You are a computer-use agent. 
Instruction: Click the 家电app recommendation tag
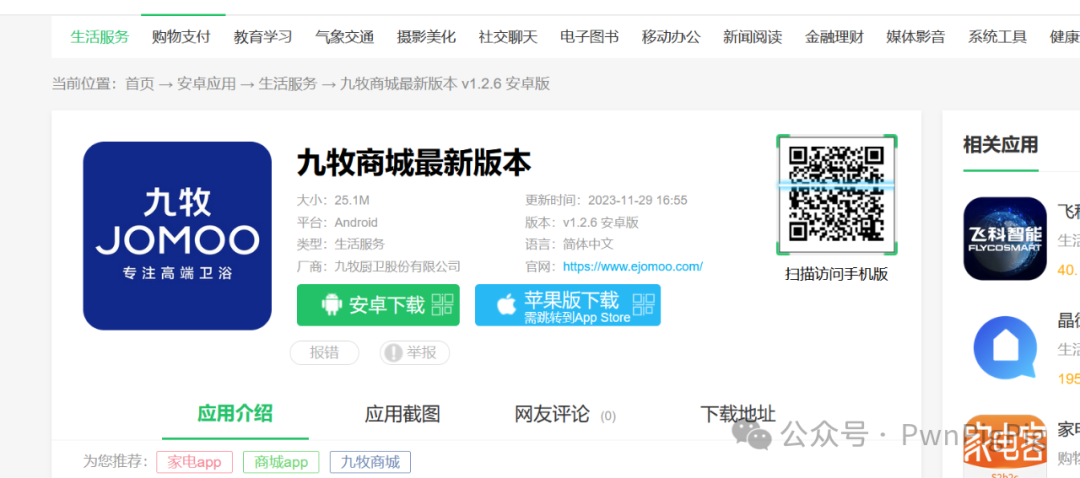pos(195,461)
